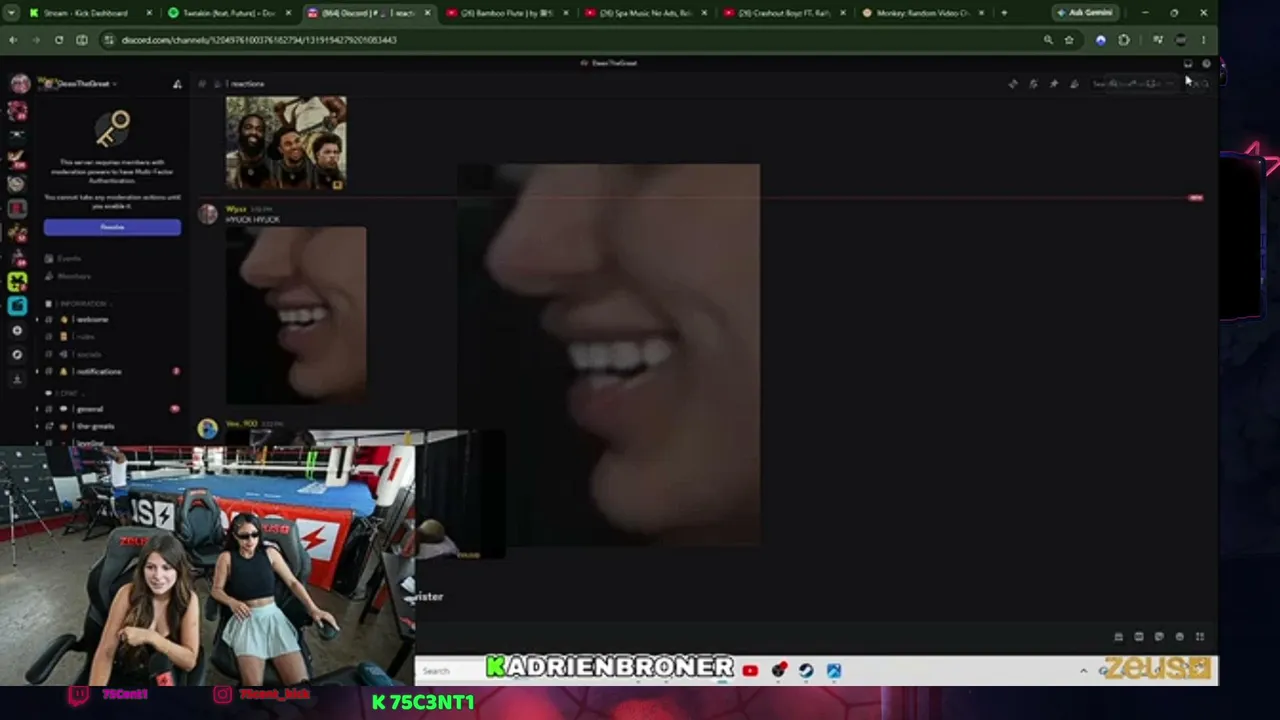Open the three-men group photo attachment
The width and height of the screenshot is (1280, 720).
click(x=286, y=142)
